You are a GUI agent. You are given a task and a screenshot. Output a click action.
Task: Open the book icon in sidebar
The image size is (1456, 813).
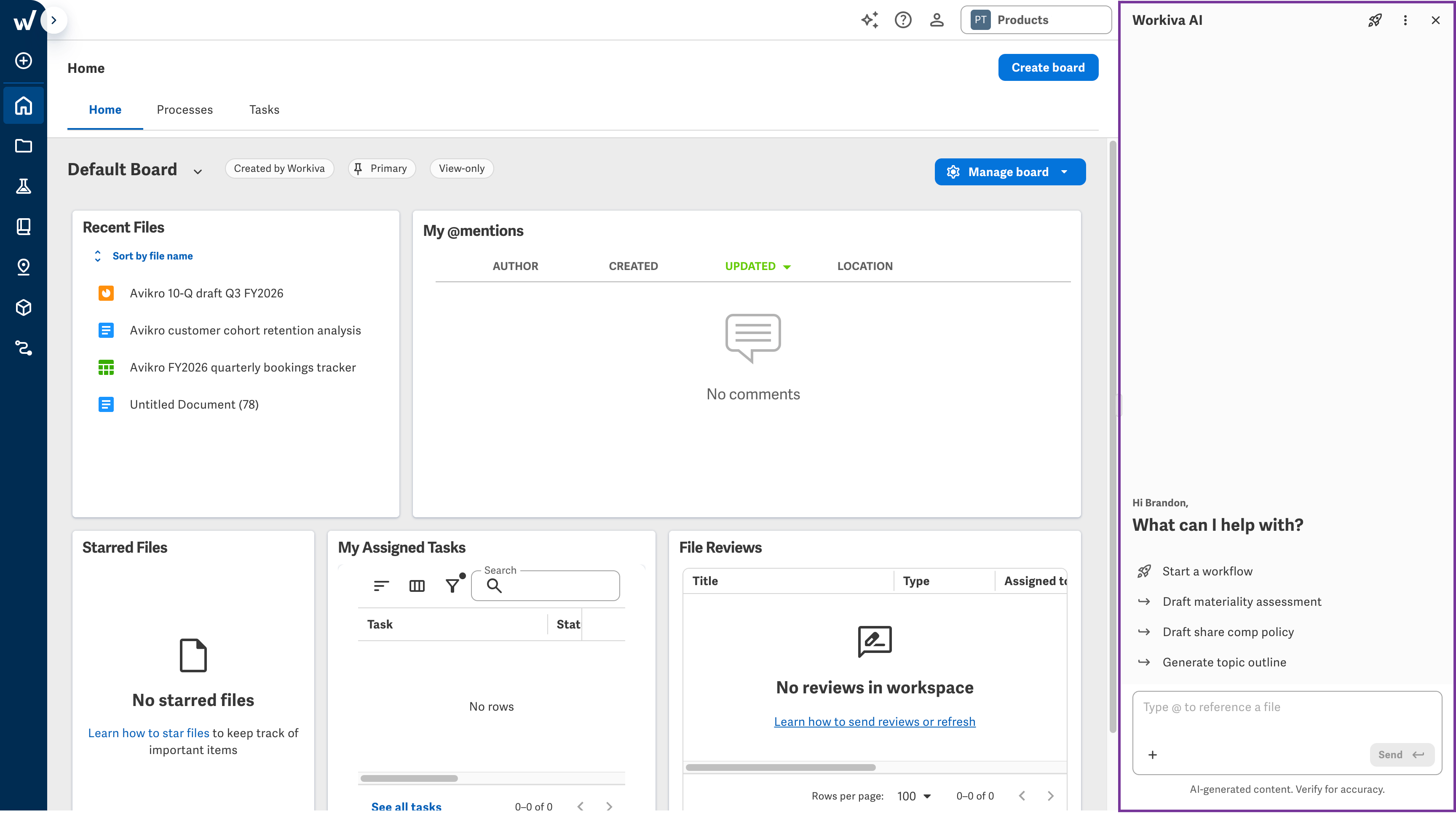click(24, 227)
